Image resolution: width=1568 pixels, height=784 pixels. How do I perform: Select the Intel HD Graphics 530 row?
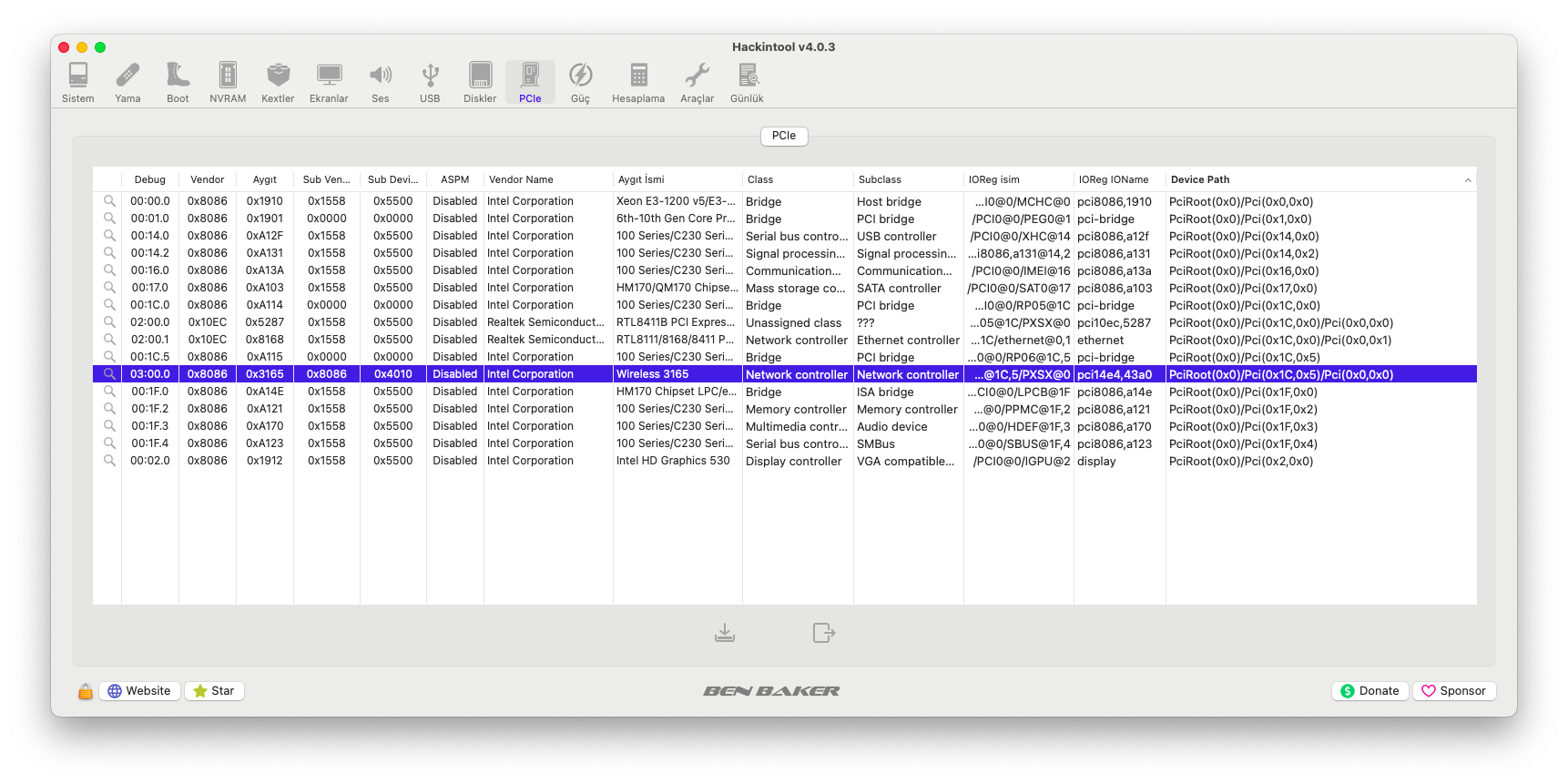pos(673,461)
